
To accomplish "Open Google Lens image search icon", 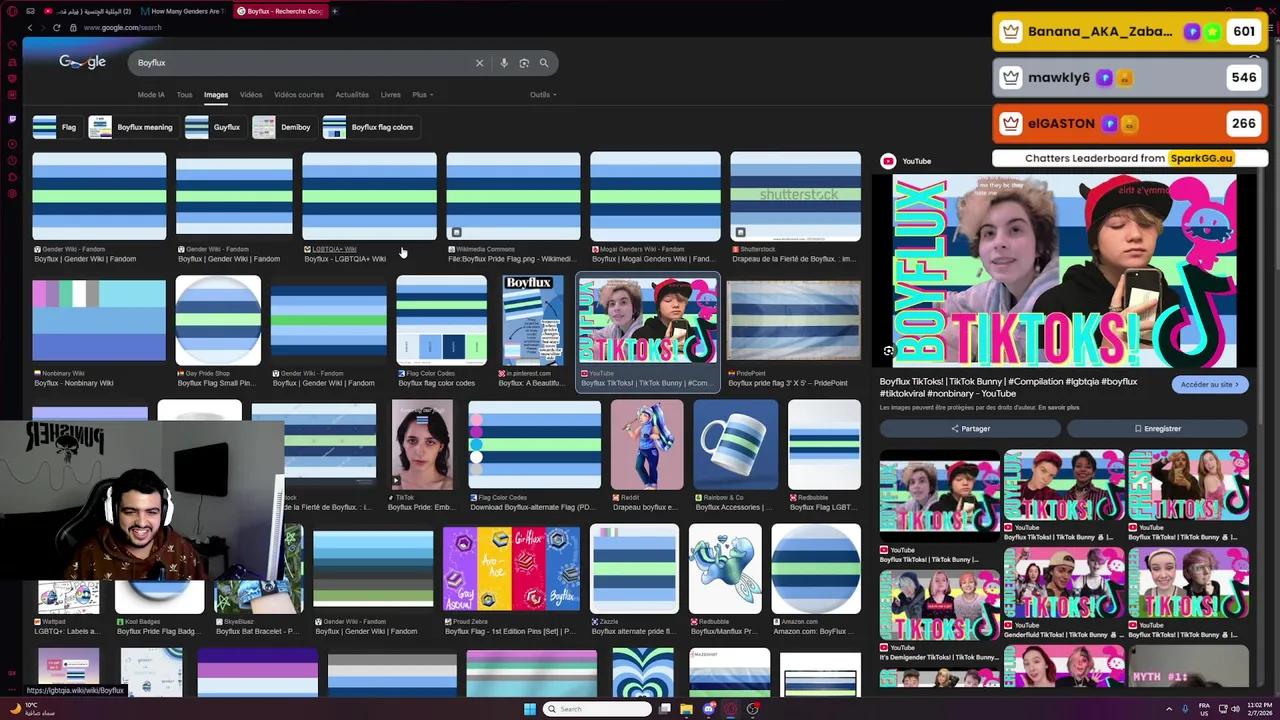I will (x=524, y=63).
